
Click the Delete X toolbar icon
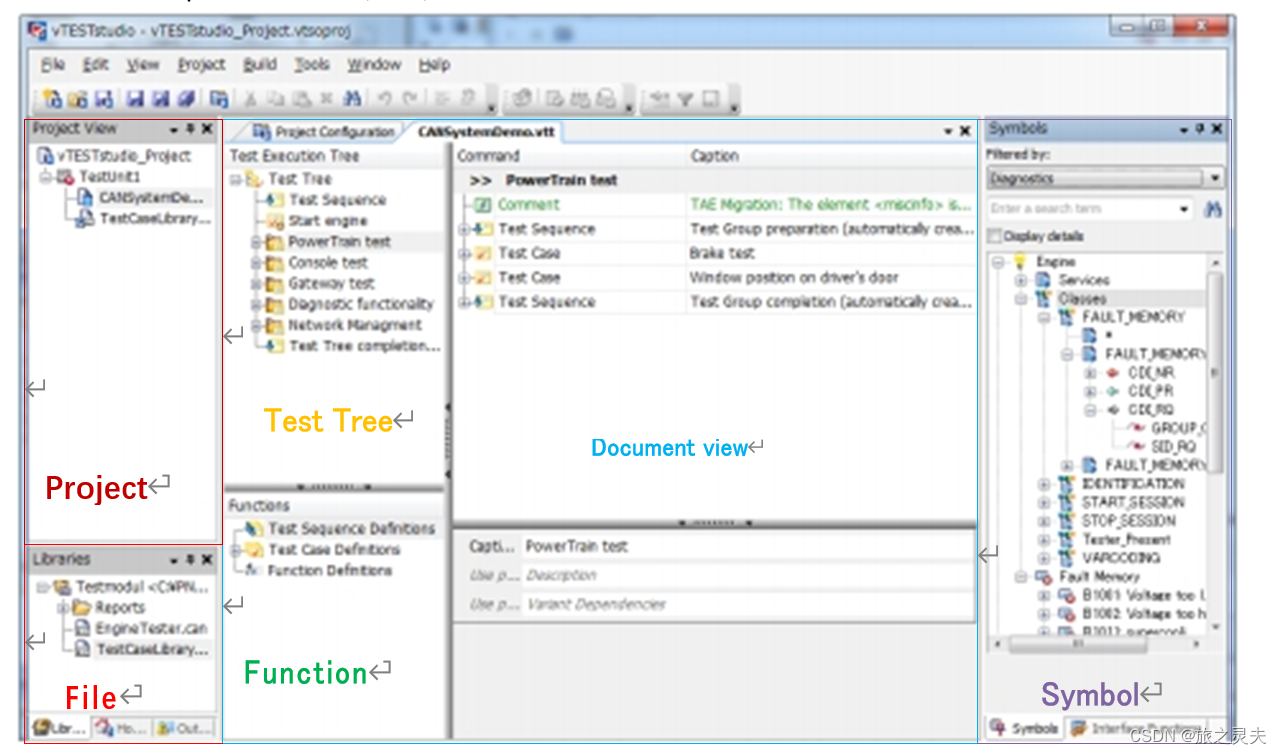pyautogui.click(x=326, y=99)
